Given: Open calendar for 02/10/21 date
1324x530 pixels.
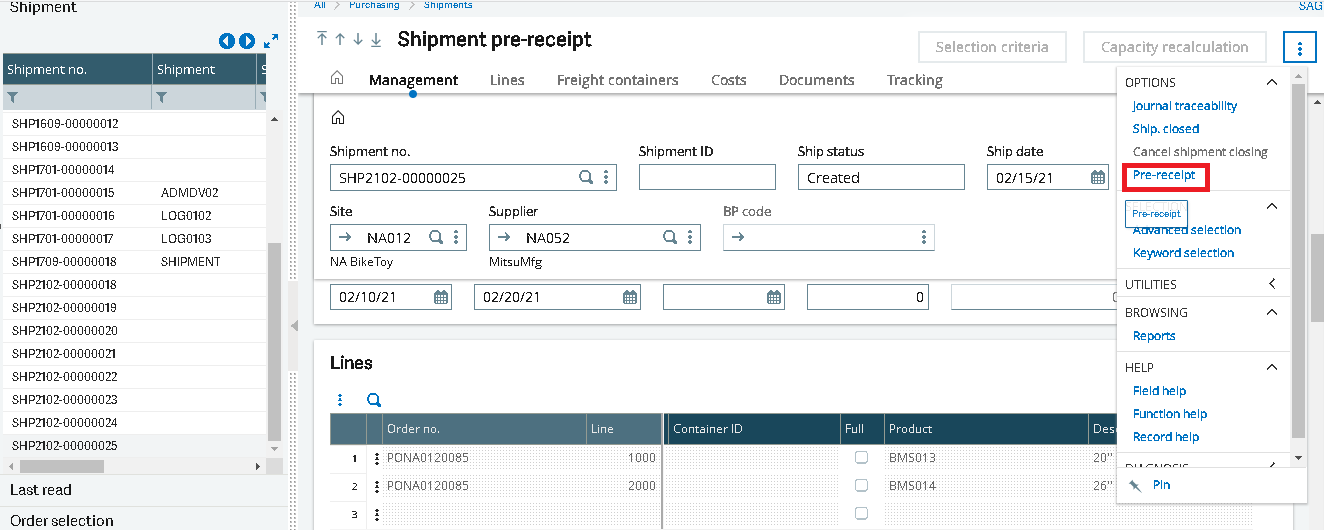Looking at the screenshot, I should (441, 297).
